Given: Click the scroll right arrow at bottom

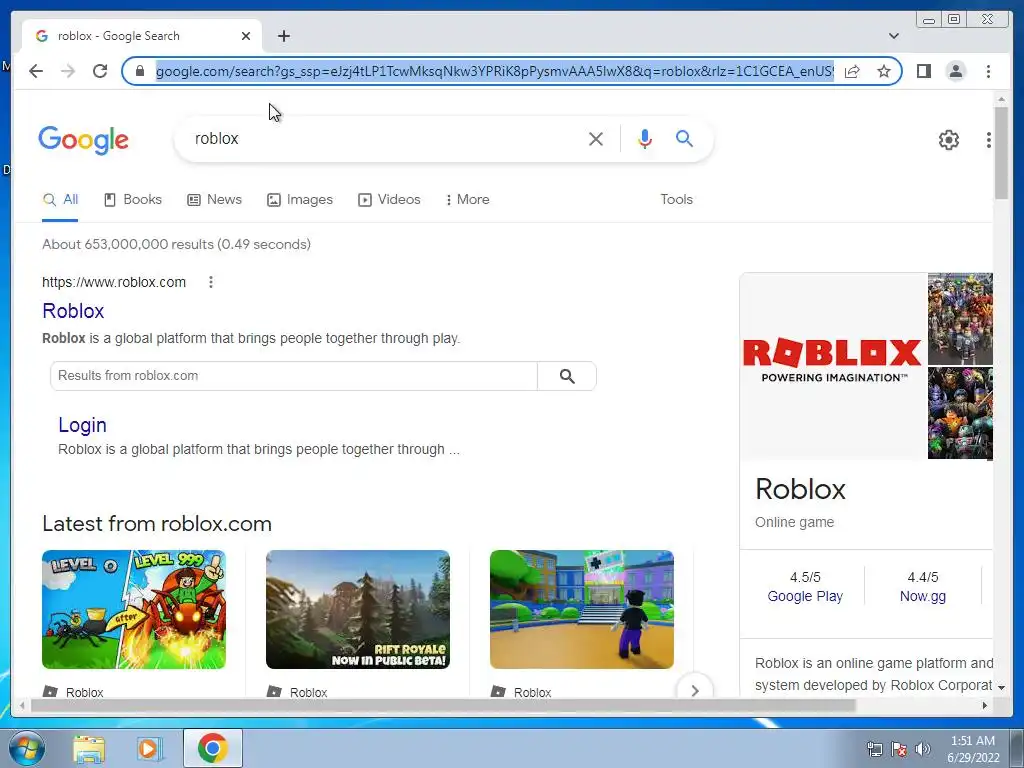Looking at the screenshot, I should pos(985,706).
